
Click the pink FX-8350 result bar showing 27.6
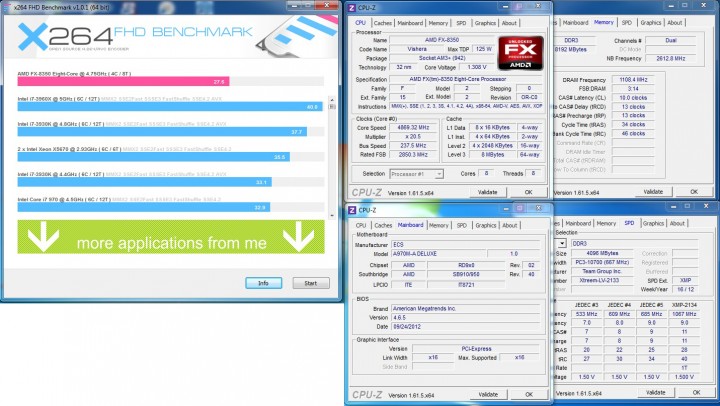[123, 82]
